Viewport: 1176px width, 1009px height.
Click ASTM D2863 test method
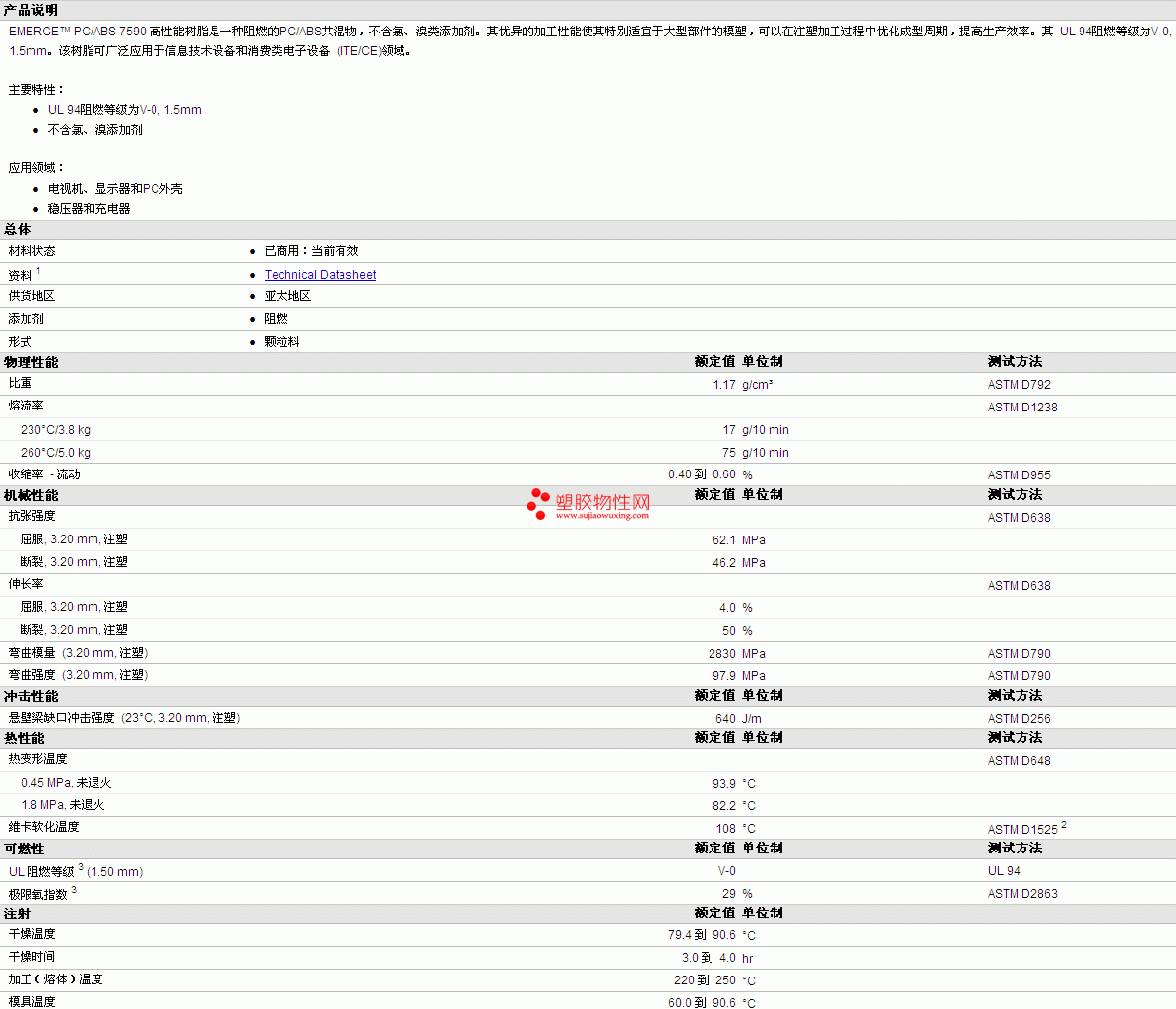coord(1022,894)
